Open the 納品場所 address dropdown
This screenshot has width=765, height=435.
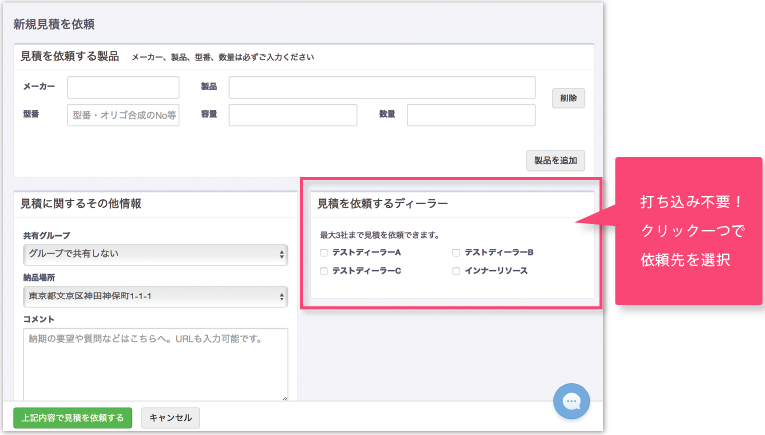(x=155, y=297)
